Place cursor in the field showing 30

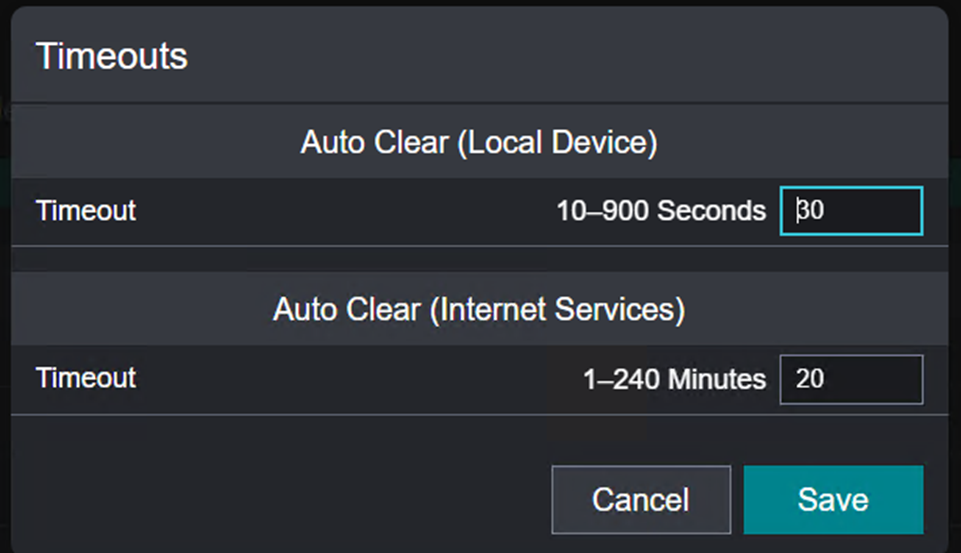851,211
